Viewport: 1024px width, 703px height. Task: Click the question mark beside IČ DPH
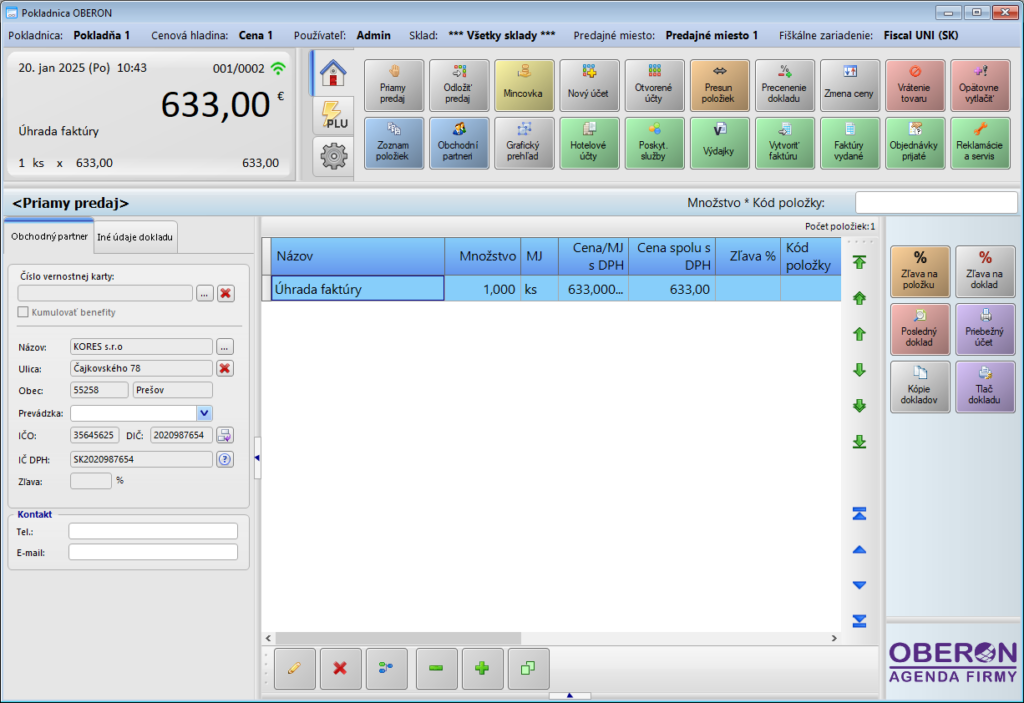coord(225,459)
